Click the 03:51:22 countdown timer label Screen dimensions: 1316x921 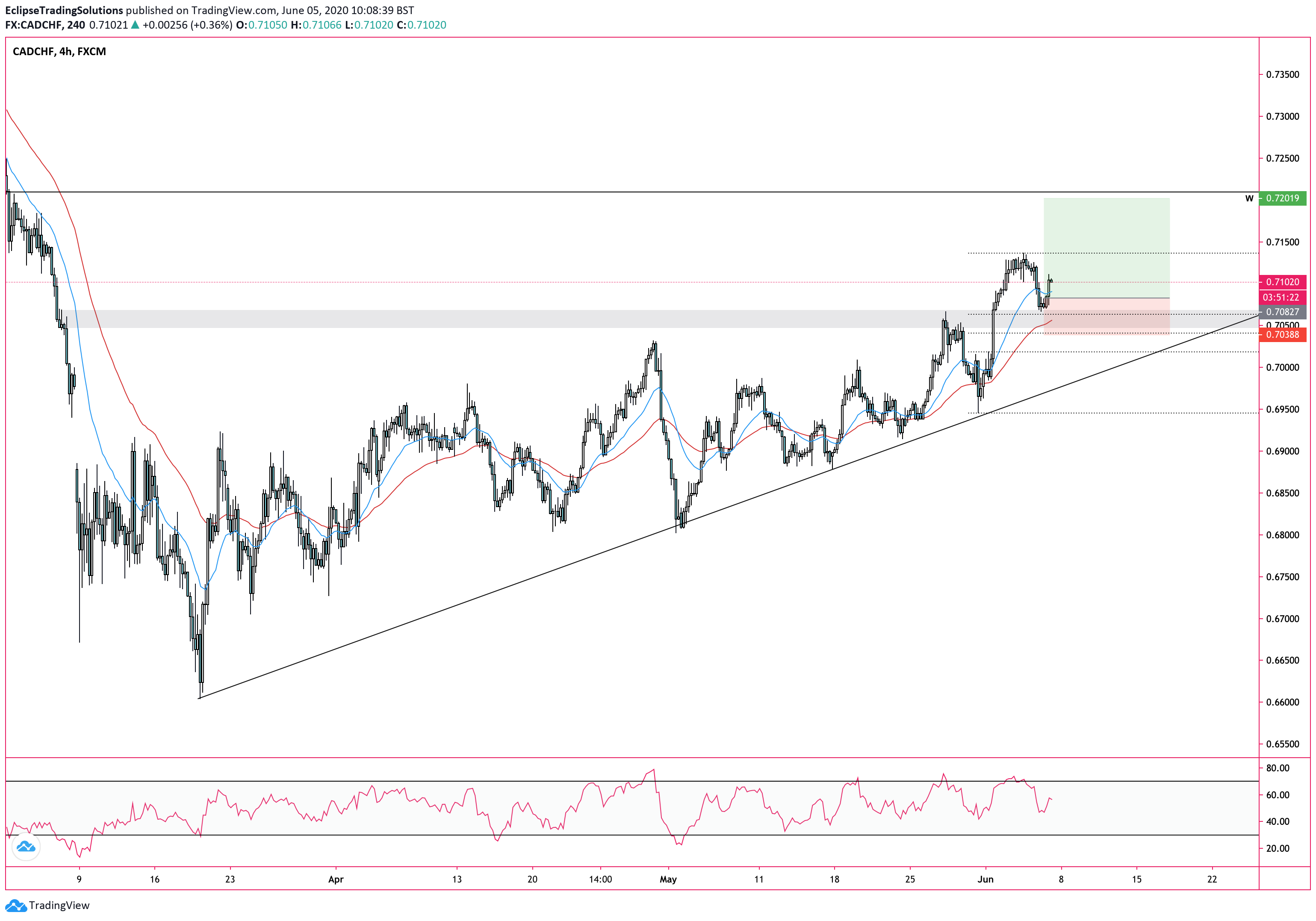(1283, 298)
